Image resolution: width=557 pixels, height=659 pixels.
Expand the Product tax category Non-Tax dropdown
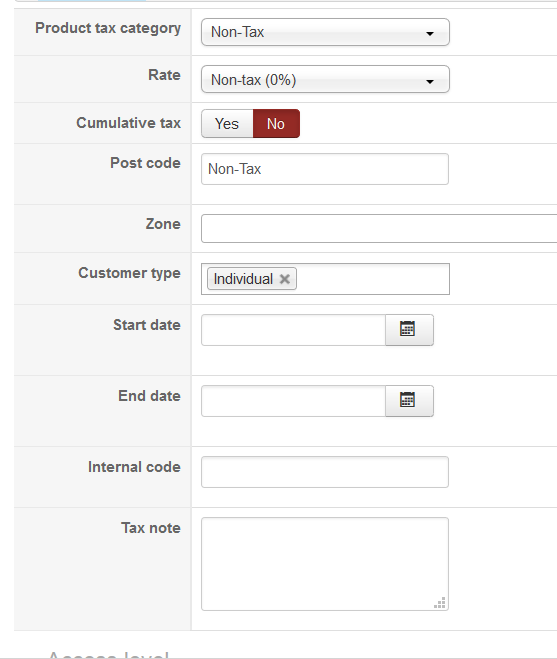point(325,32)
